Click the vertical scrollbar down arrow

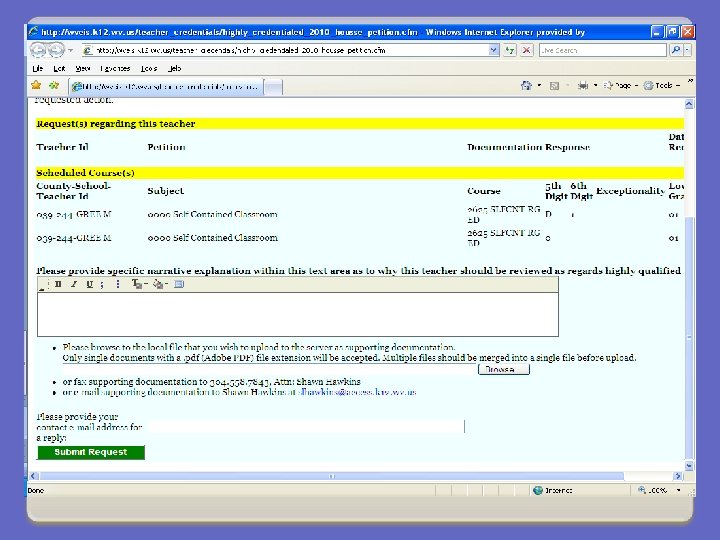[x=689, y=465]
